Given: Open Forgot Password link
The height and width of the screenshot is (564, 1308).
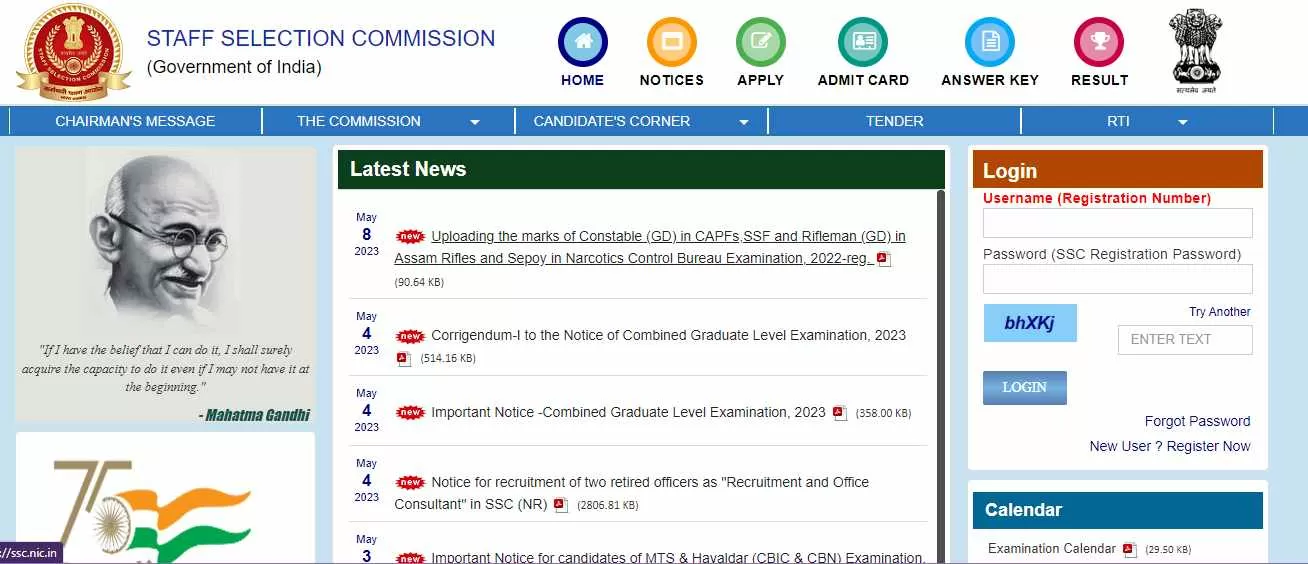Looking at the screenshot, I should point(1198,421).
